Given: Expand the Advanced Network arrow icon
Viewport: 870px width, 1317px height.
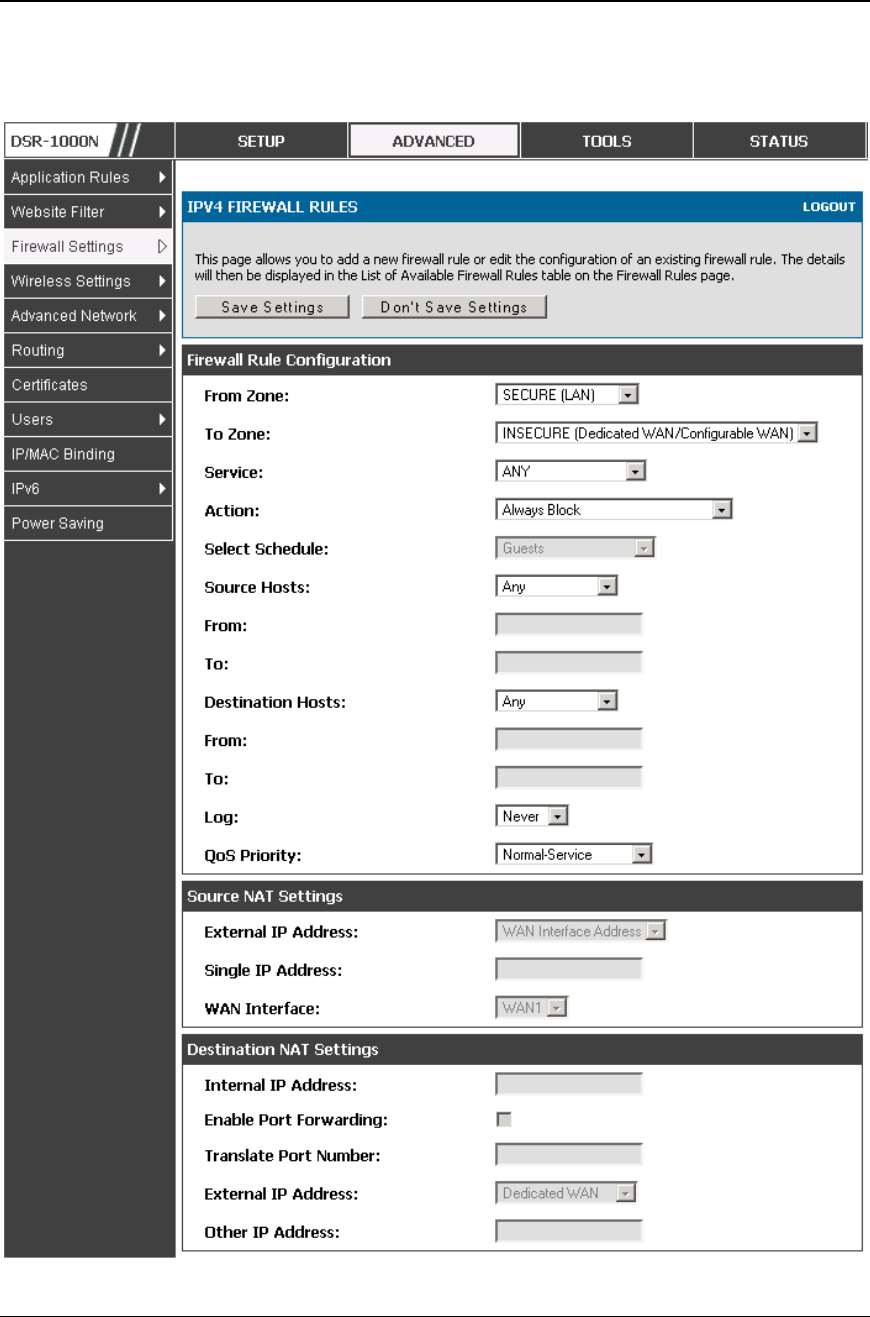Looking at the screenshot, I should click(x=162, y=316).
